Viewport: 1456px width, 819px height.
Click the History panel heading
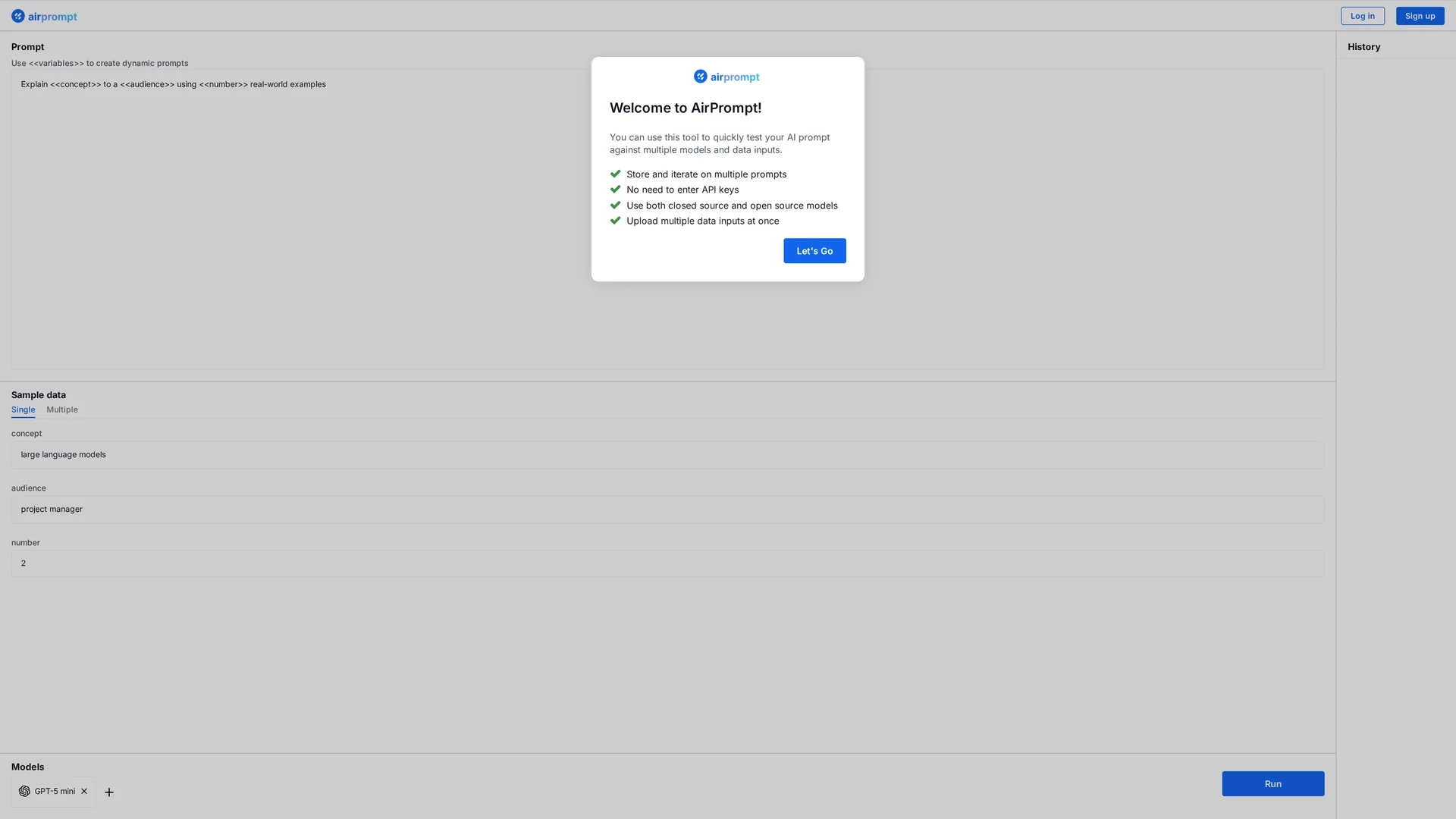click(x=1363, y=47)
